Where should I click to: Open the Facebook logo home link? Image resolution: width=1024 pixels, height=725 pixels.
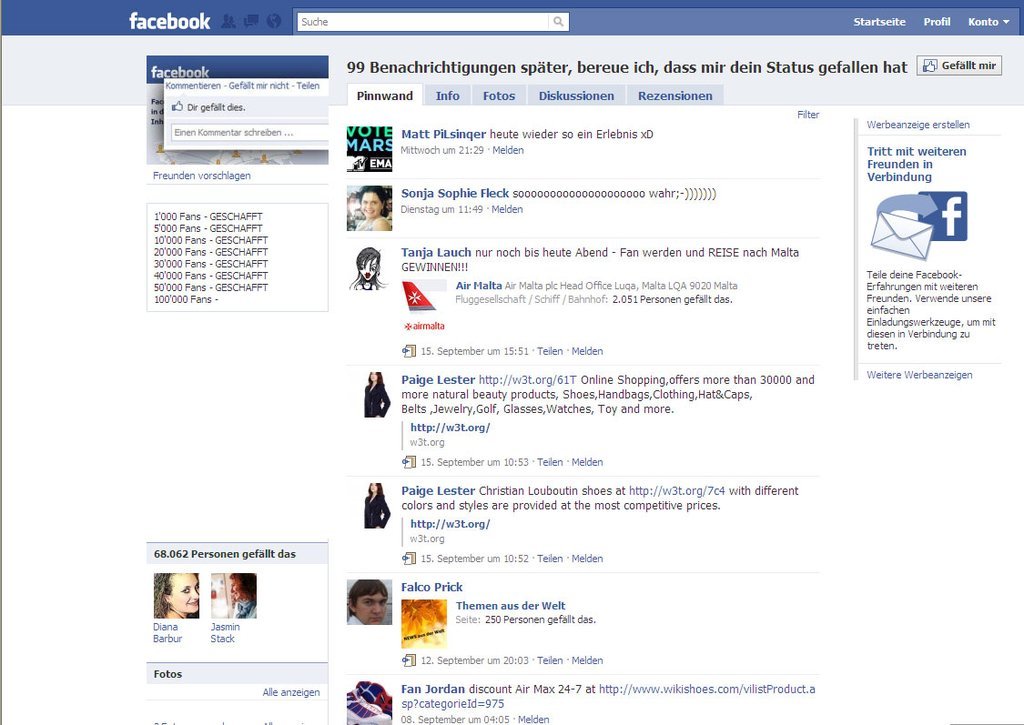[169, 21]
